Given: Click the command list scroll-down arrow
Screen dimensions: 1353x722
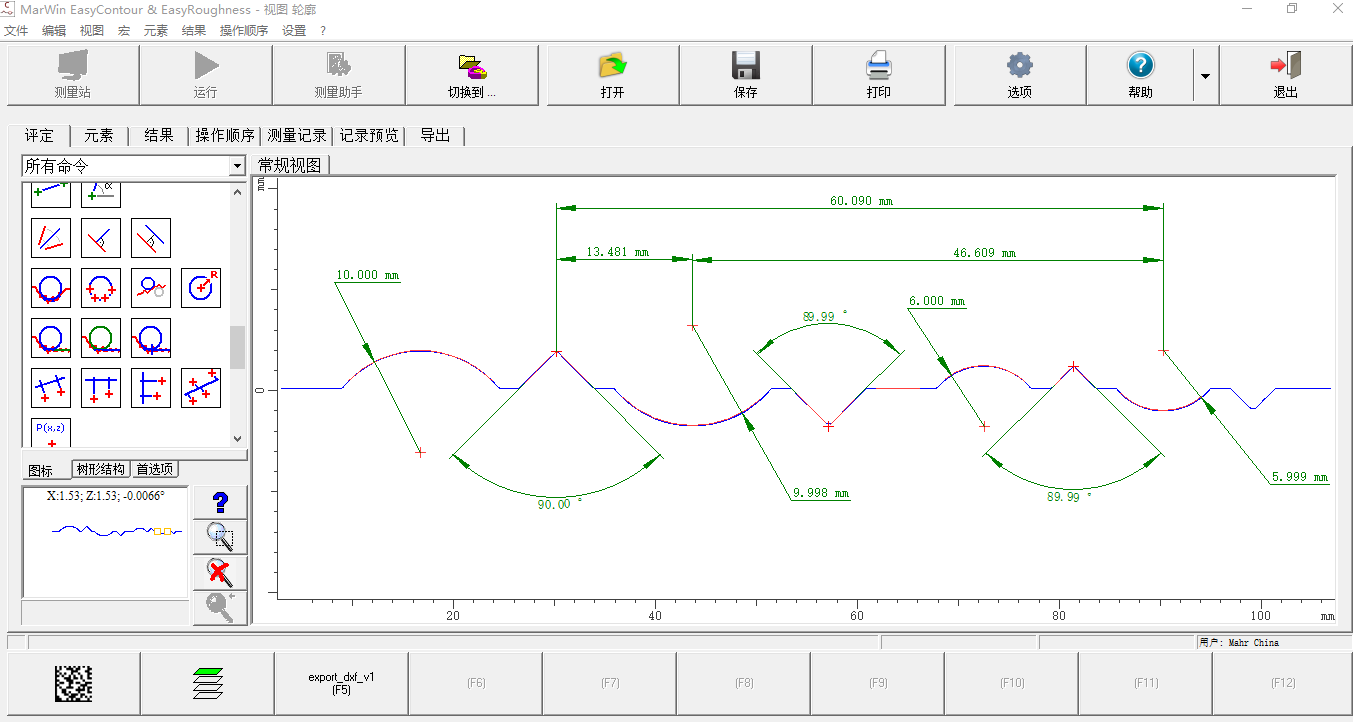Looking at the screenshot, I should [x=237, y=438].
